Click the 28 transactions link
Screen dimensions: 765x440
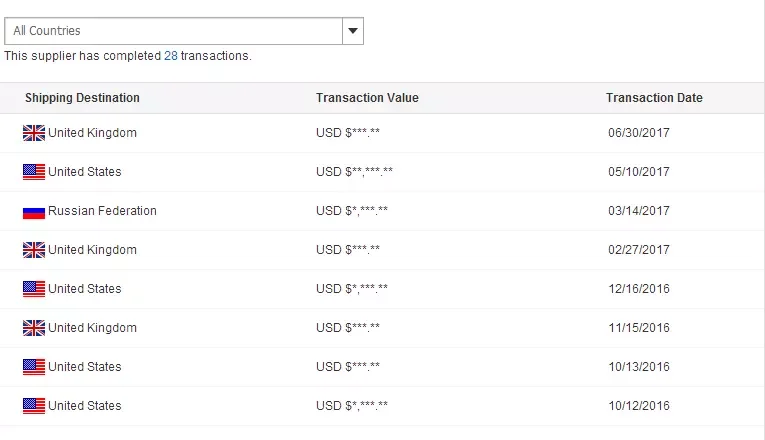(x=171, y=56)
